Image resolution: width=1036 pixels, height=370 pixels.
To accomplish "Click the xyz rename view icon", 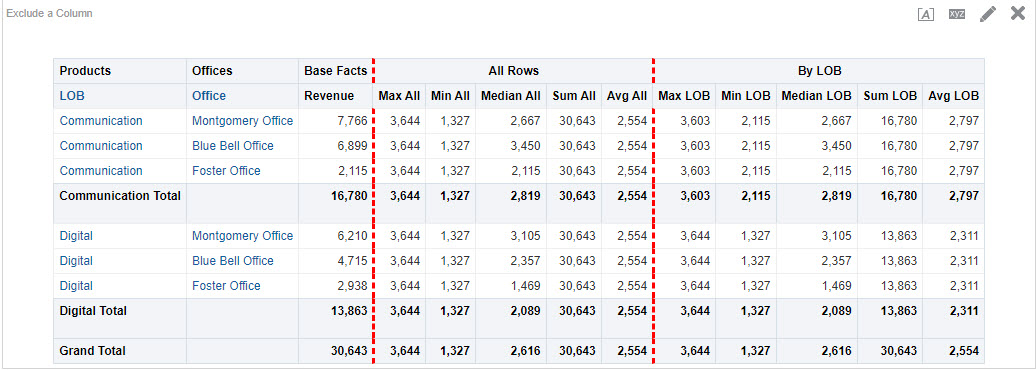I will click(957, 14).
